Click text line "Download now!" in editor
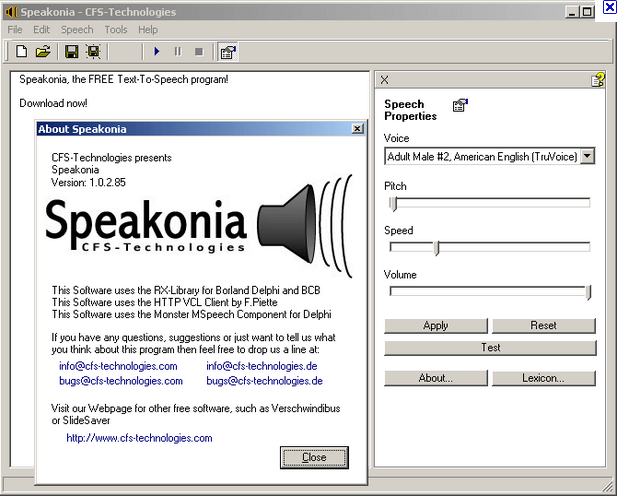640x496 pixels. (x=53, y=103)
